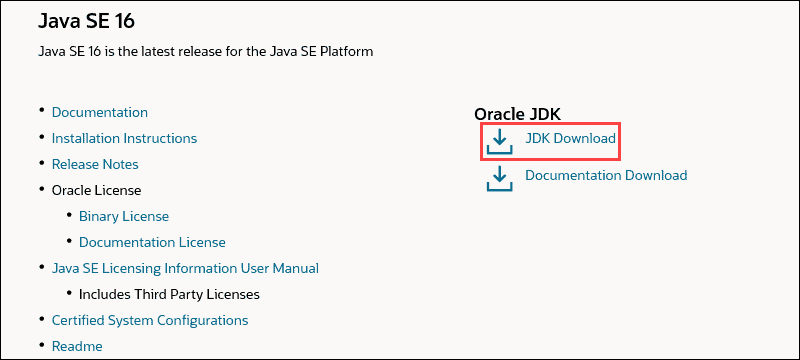Image resolution: width=800 pixels, height=360 pixels.
Task: View Certified System Configurations
Action: pyautogui.click(x=150, y=320)
